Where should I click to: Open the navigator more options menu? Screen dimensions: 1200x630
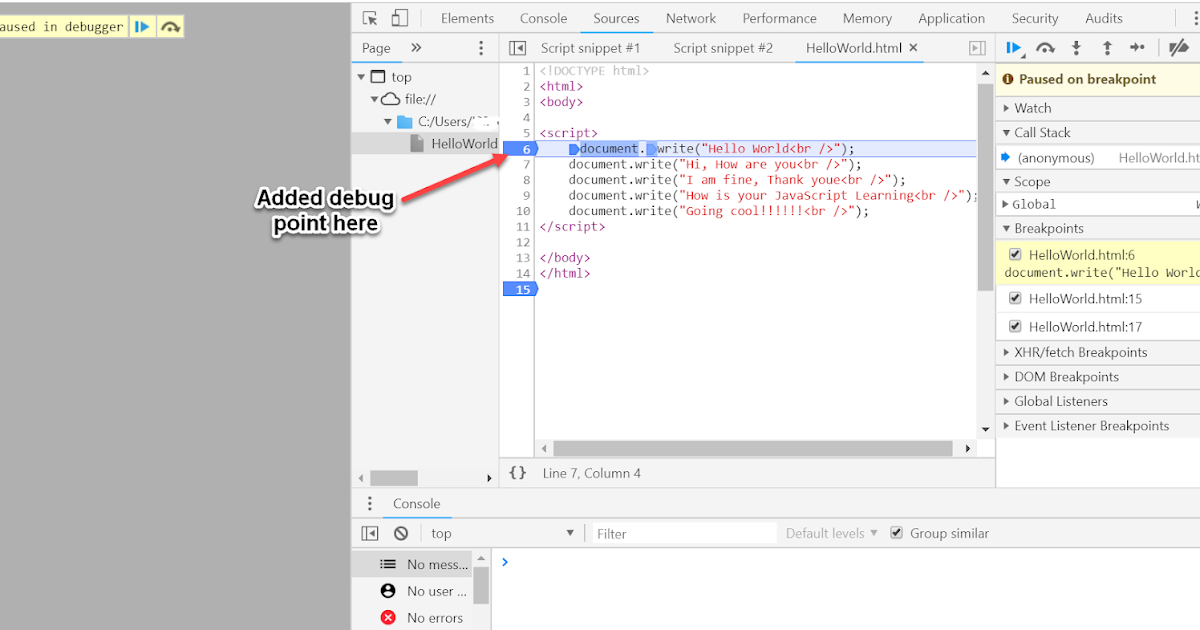coord(481,48)
